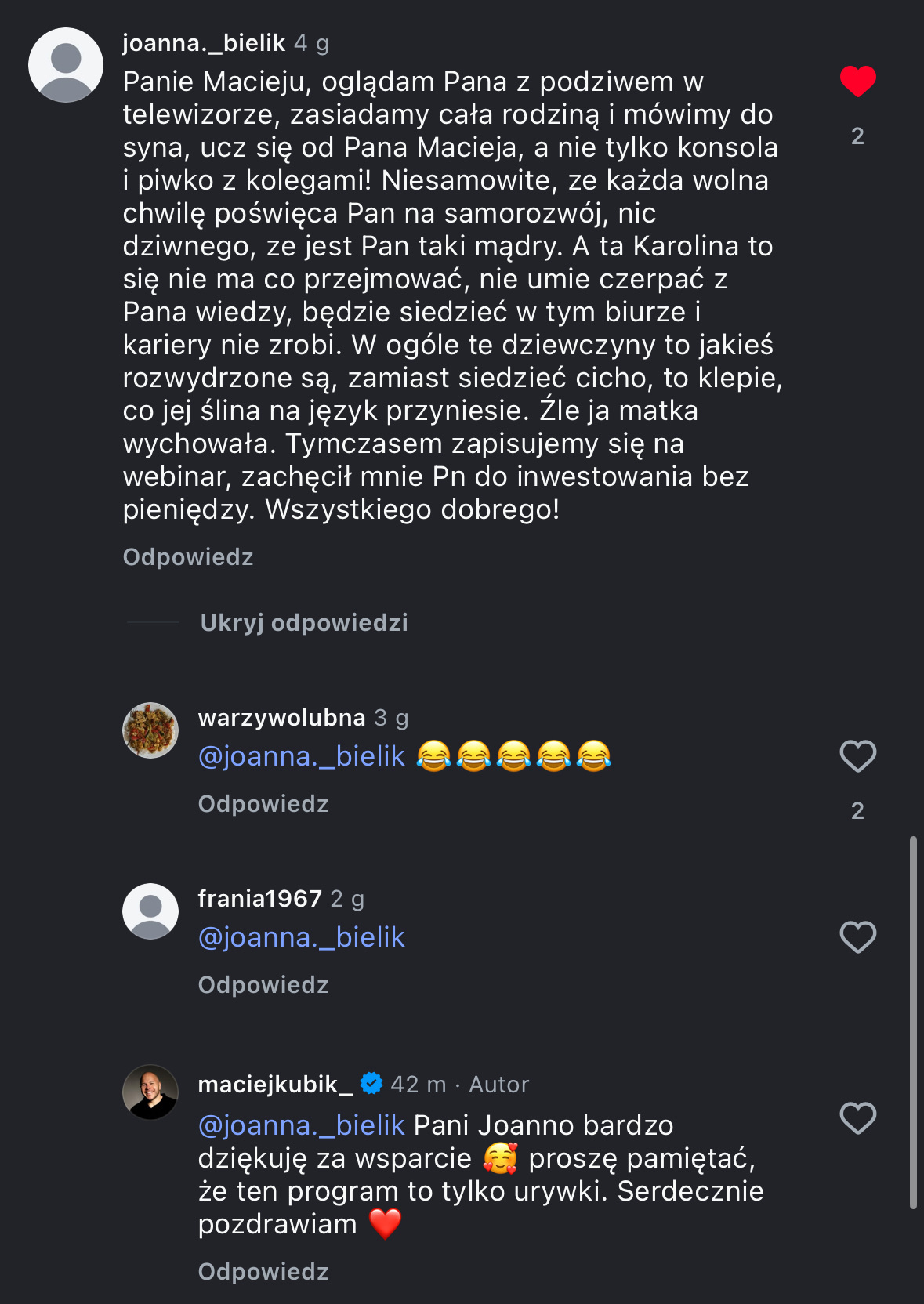Click @joanna._bielik mention in frania1967's reply
This screenshot has width=924, height=1304.
coord(302,937)
